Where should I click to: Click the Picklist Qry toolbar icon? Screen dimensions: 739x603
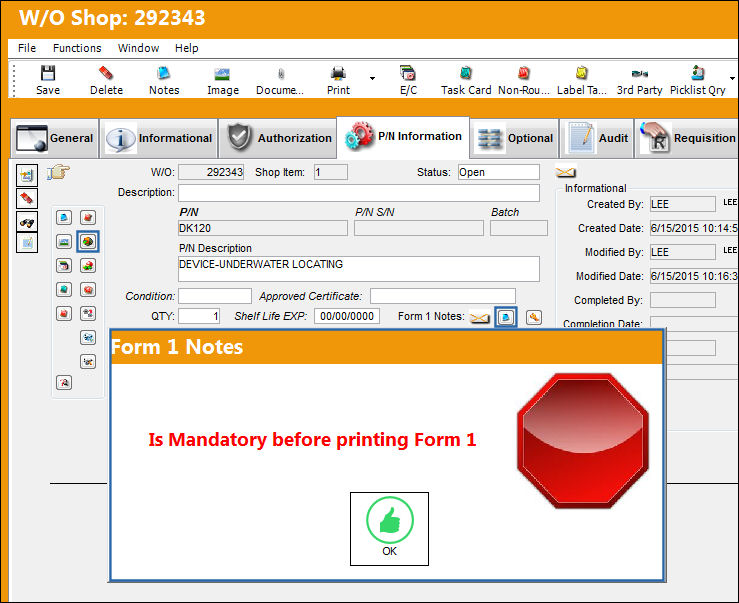[x=698, y=74]
